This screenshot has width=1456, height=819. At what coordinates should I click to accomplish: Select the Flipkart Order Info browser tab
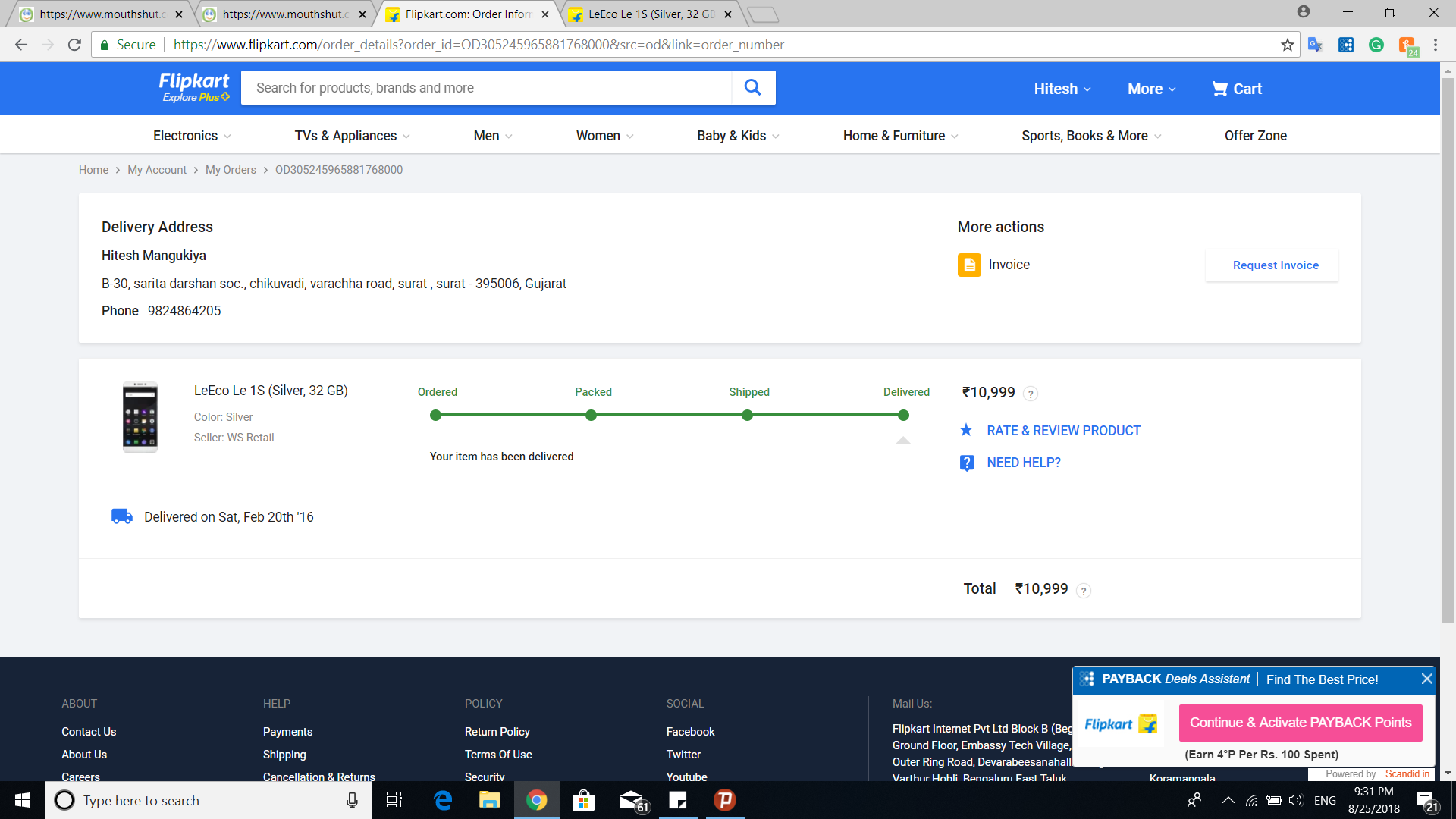point(466,14)
